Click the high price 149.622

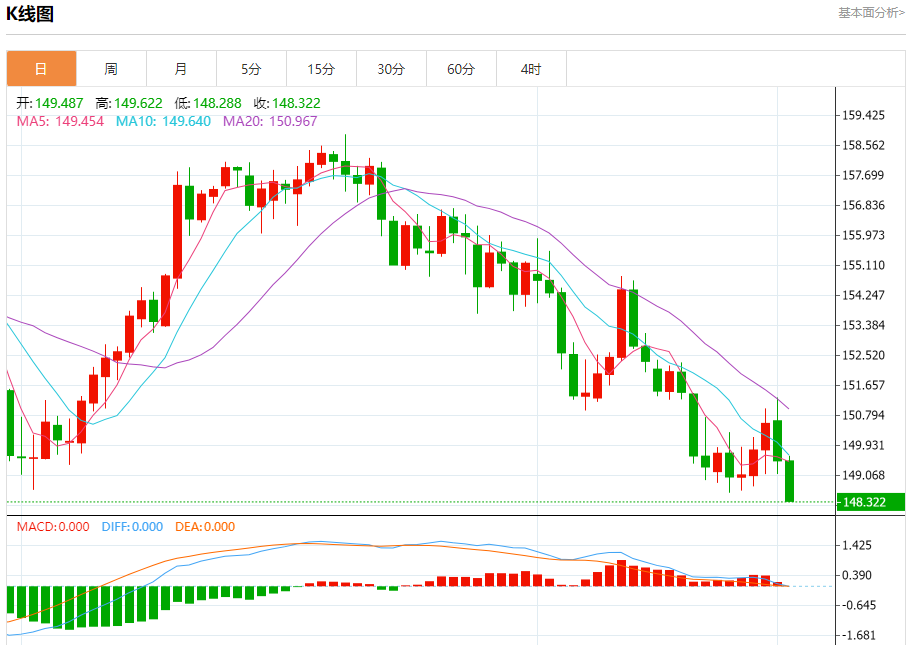point(138,103)
